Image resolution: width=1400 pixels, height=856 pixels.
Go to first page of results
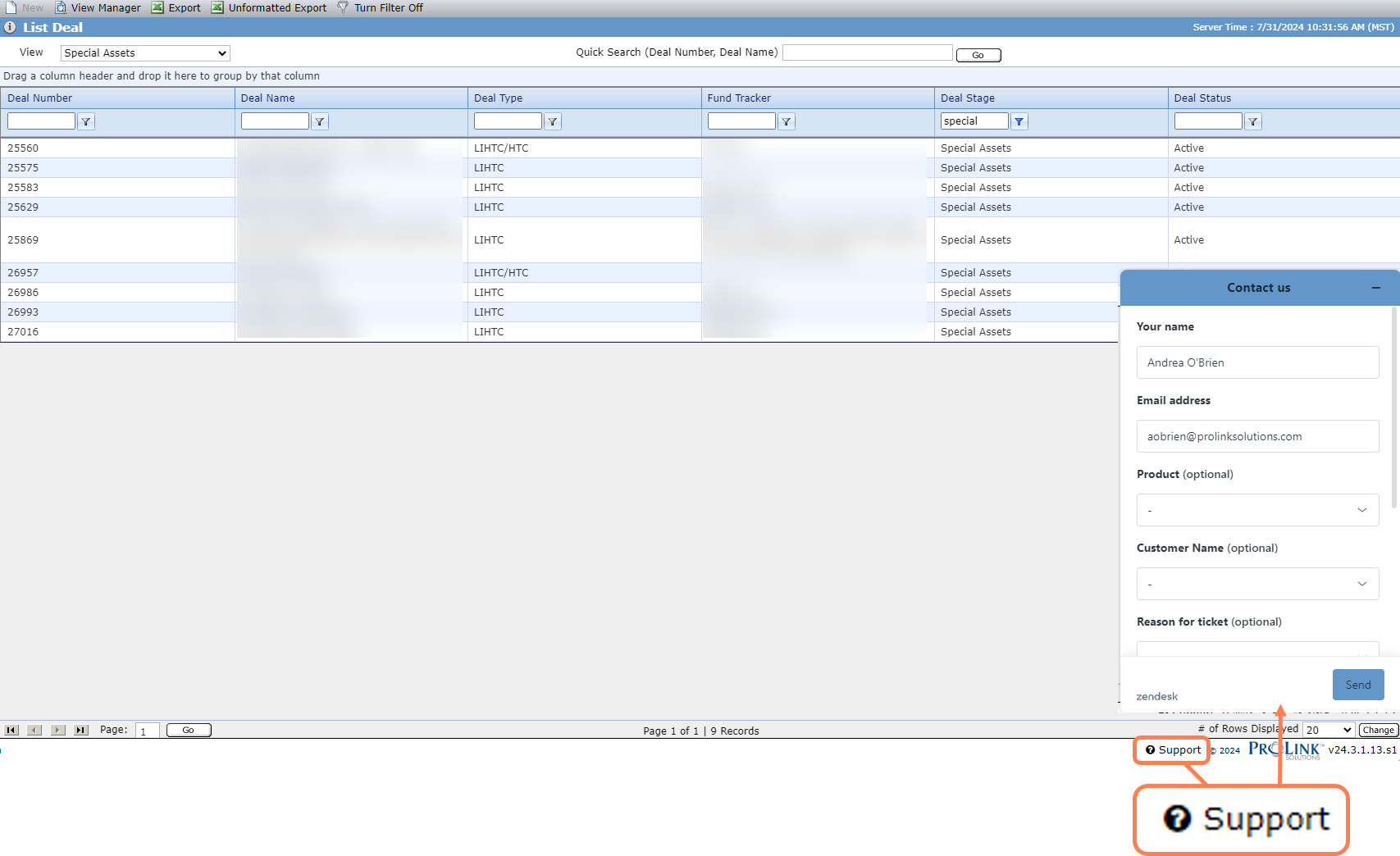point(11,730)
